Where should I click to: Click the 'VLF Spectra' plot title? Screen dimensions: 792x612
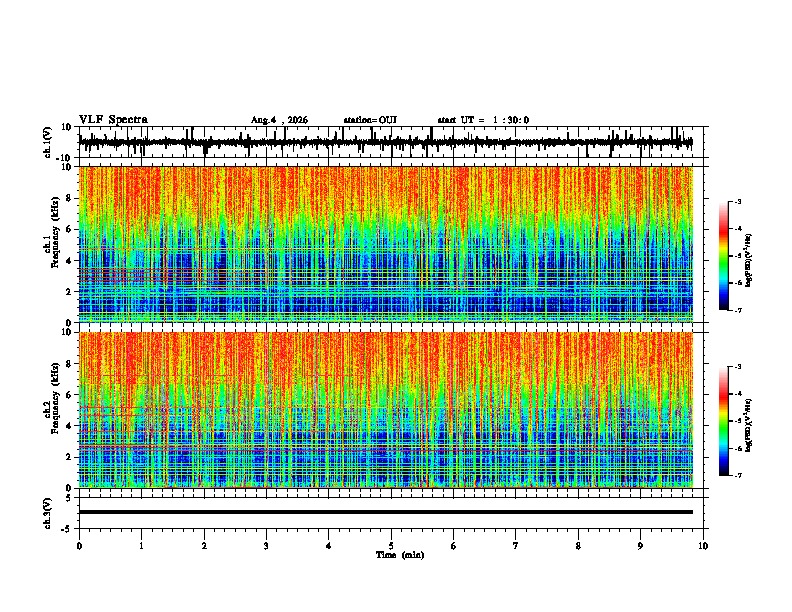(x=113, y=120)
